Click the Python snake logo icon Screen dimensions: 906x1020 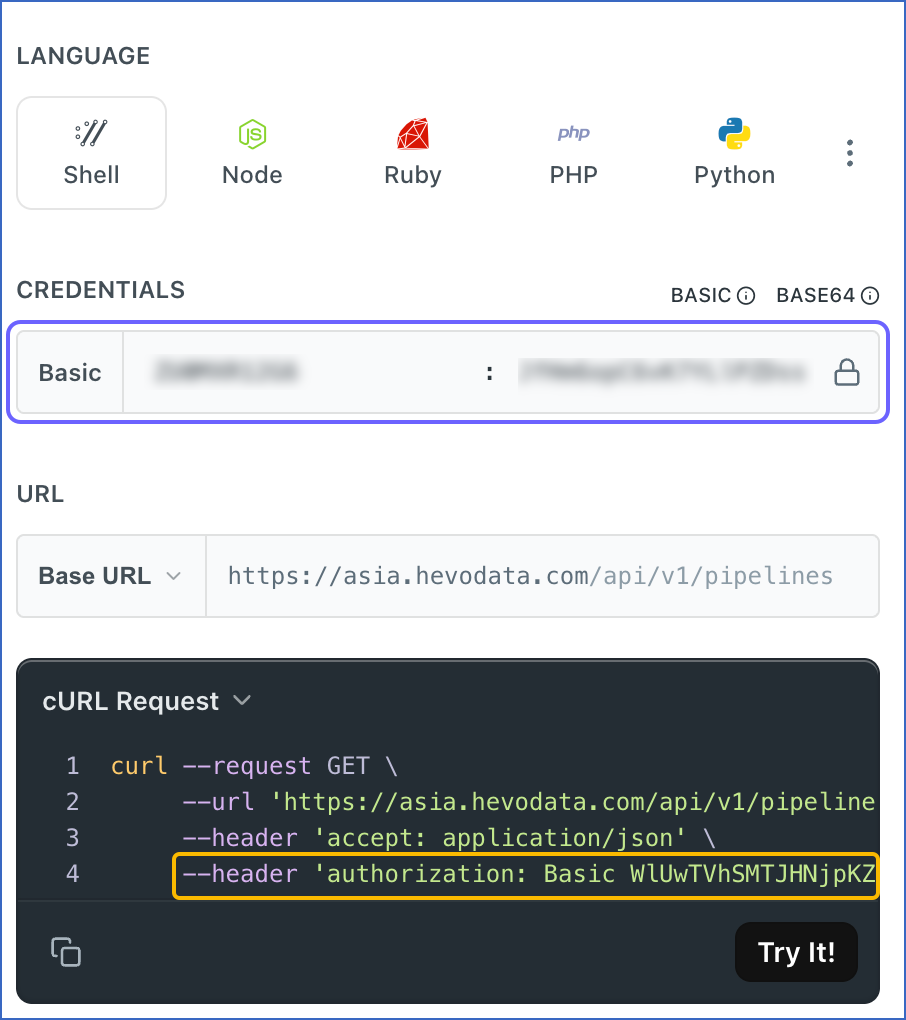[x=734, y=133]
